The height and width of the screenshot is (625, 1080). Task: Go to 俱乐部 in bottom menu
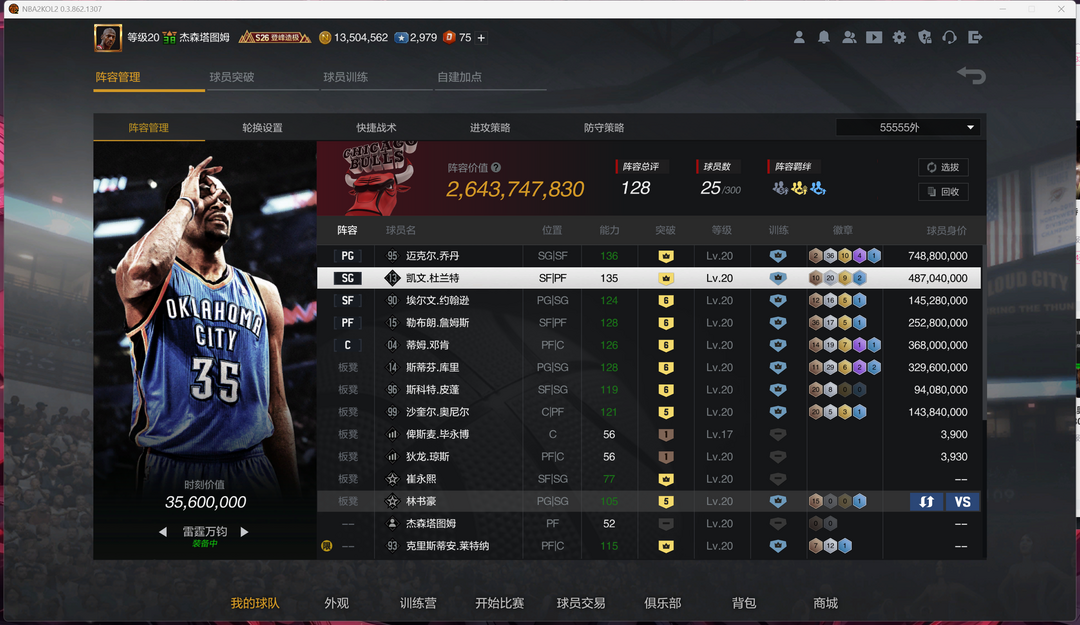coord(663,604)
